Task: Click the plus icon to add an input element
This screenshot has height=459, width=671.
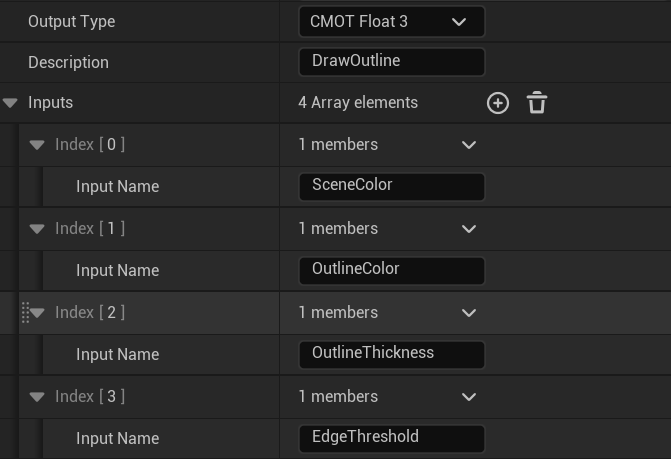Action: pyautogui.click(x=497, y=103)
